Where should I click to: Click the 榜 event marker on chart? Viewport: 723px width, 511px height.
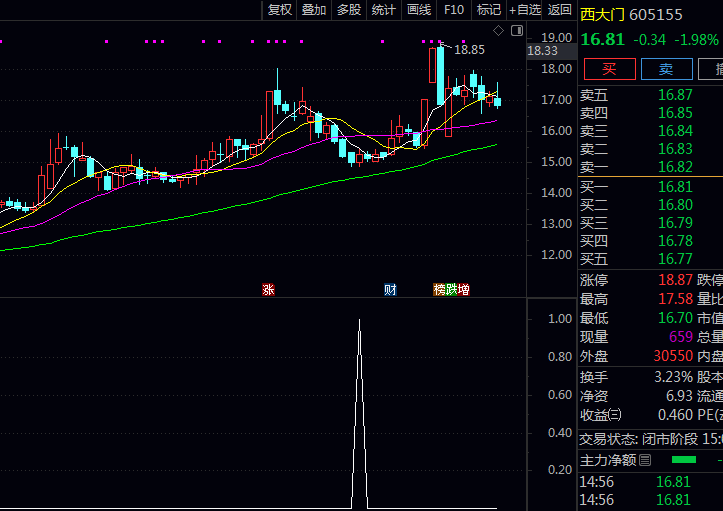tap(439, 290)
